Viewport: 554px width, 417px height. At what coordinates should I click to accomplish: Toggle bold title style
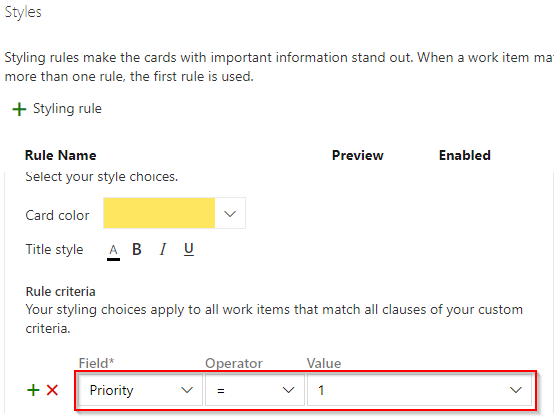pos(137,249)
